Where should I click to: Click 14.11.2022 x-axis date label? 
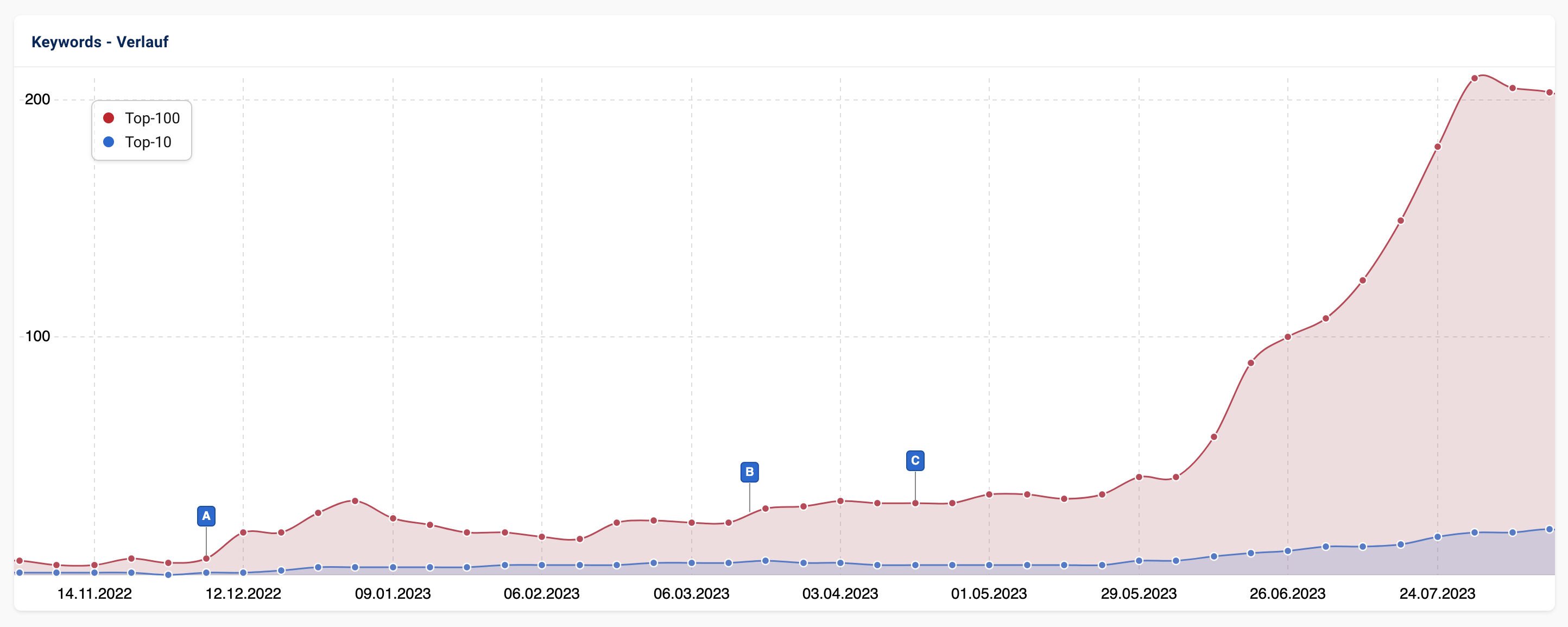point(94,593)
